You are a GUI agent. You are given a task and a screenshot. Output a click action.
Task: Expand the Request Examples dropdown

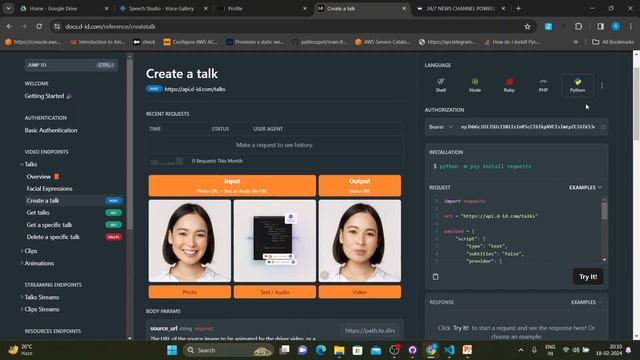pos(585,187)
